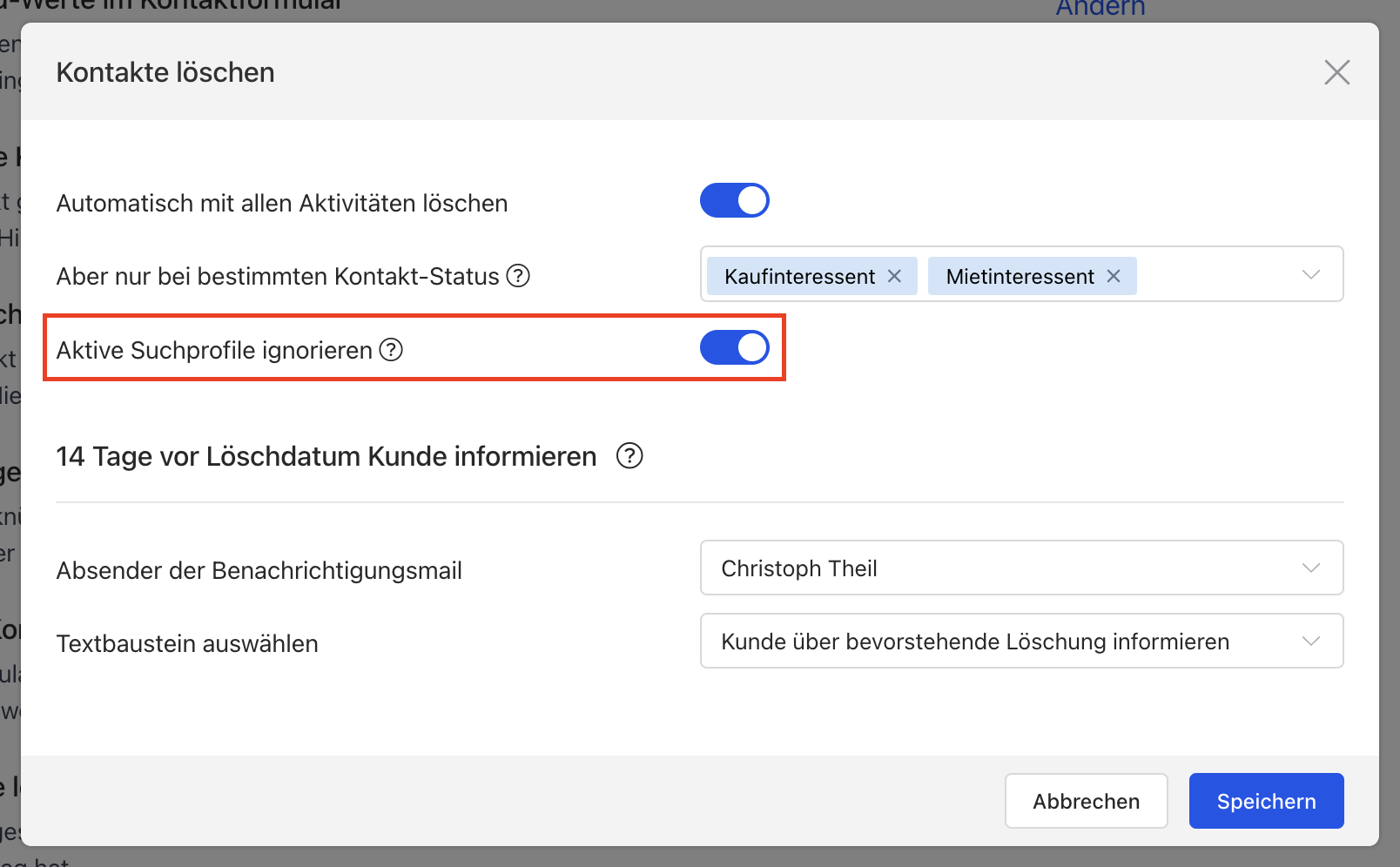Open the Christoph Theil sender dropdown

click(1020, 568)
